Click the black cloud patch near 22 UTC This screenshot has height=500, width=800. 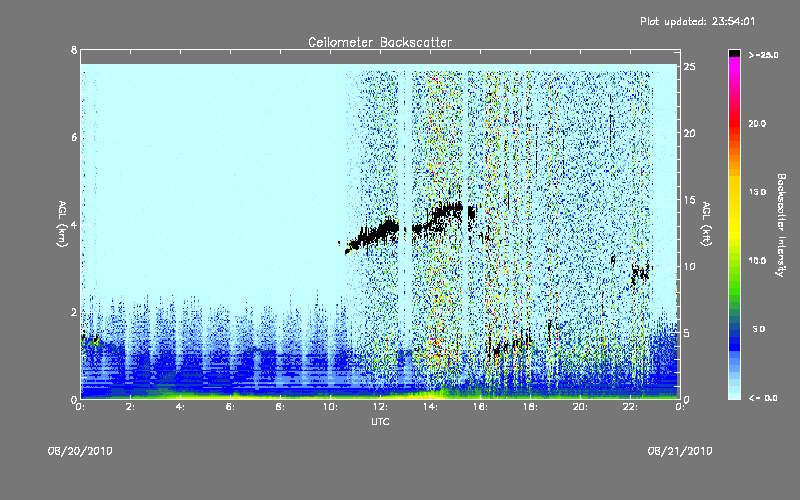tap(641, 274)
